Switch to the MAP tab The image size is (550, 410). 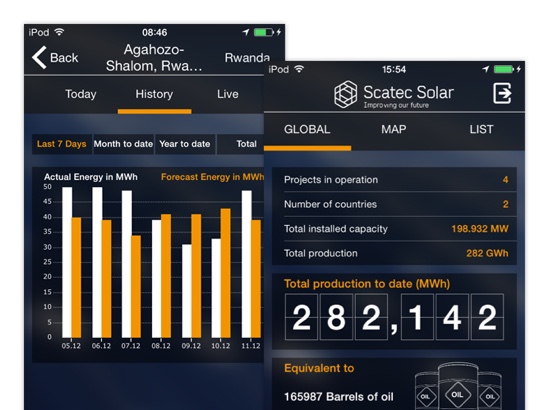[x=394, y=129]
